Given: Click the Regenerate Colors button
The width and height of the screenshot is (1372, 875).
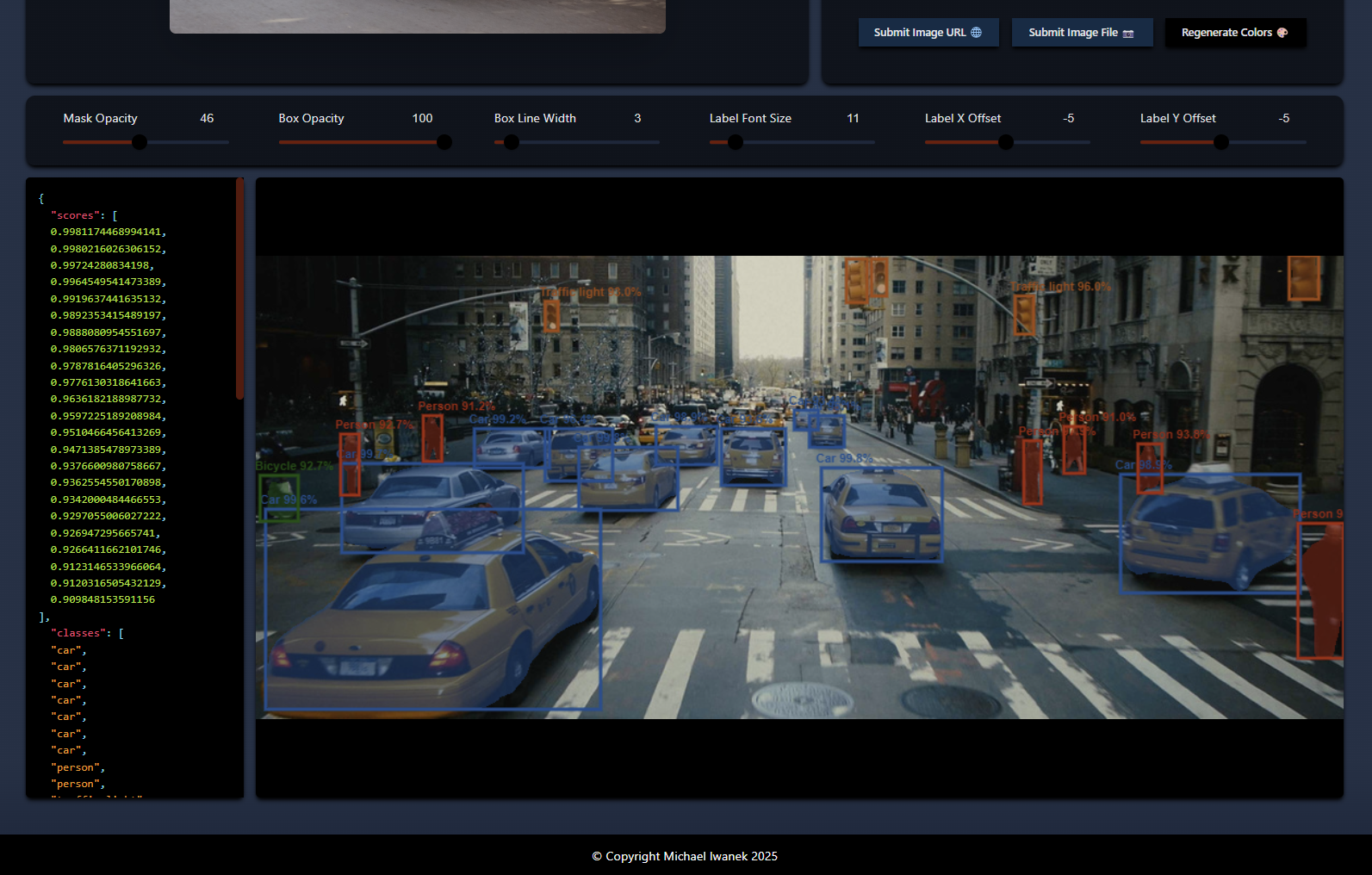Looking at the screenshot, I should tap(1235, 33).
